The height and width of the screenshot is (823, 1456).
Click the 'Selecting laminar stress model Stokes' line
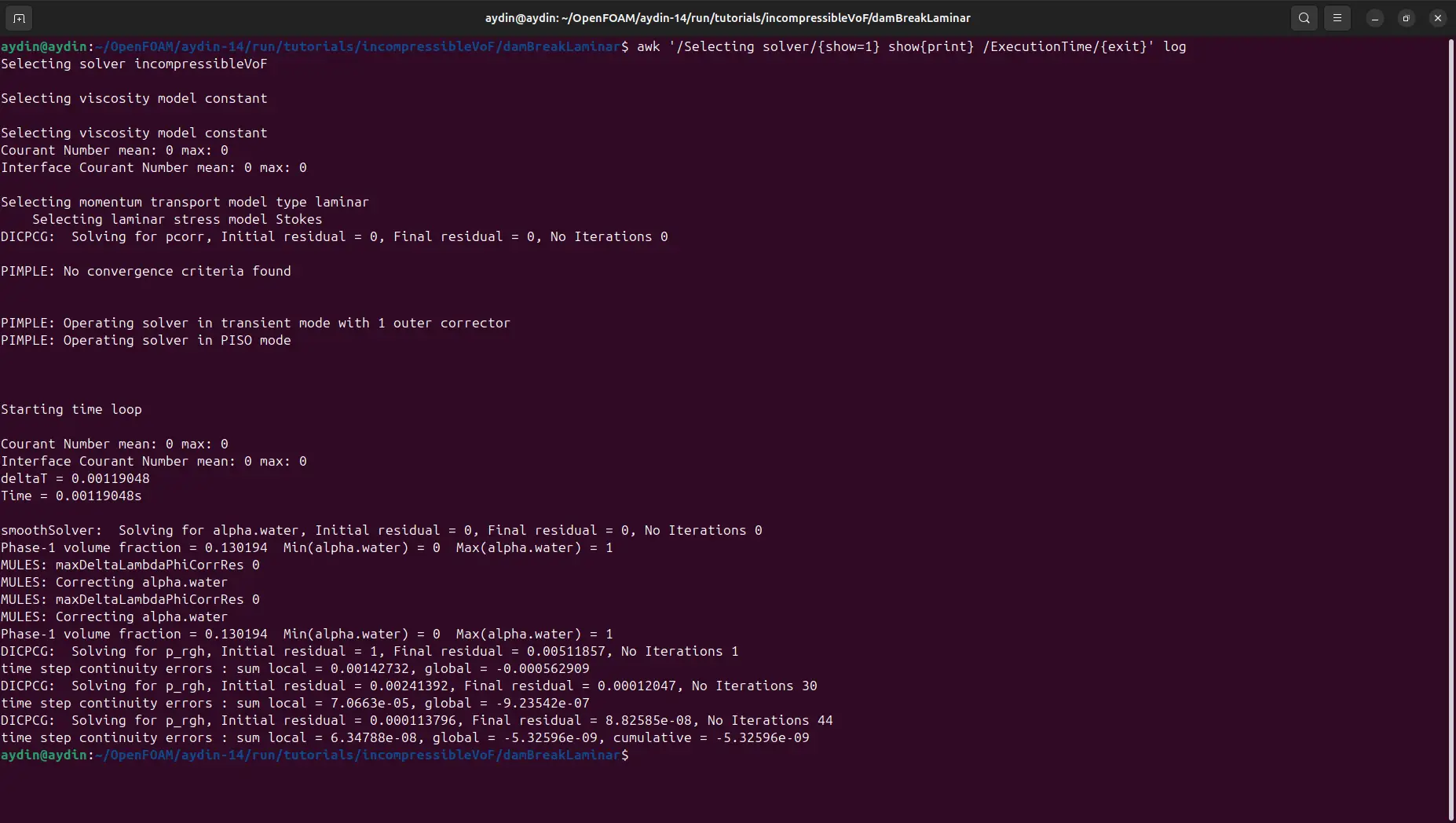[177, 219]
